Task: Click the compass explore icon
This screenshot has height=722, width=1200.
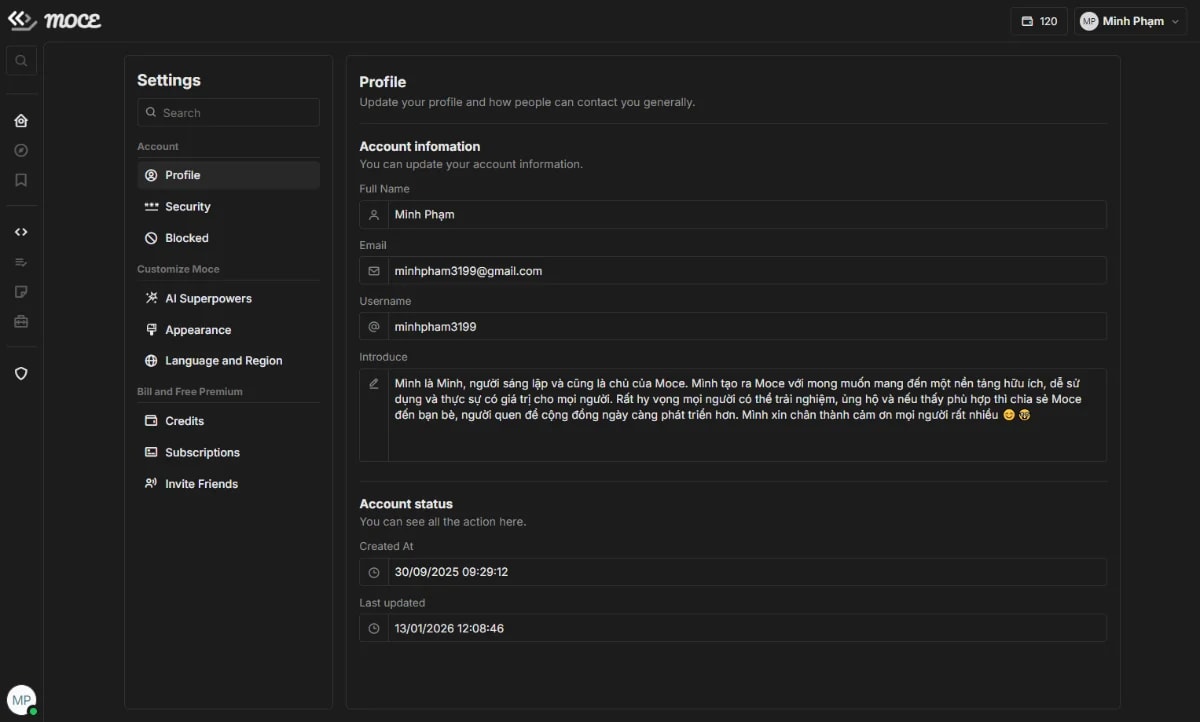Action: 21,151
